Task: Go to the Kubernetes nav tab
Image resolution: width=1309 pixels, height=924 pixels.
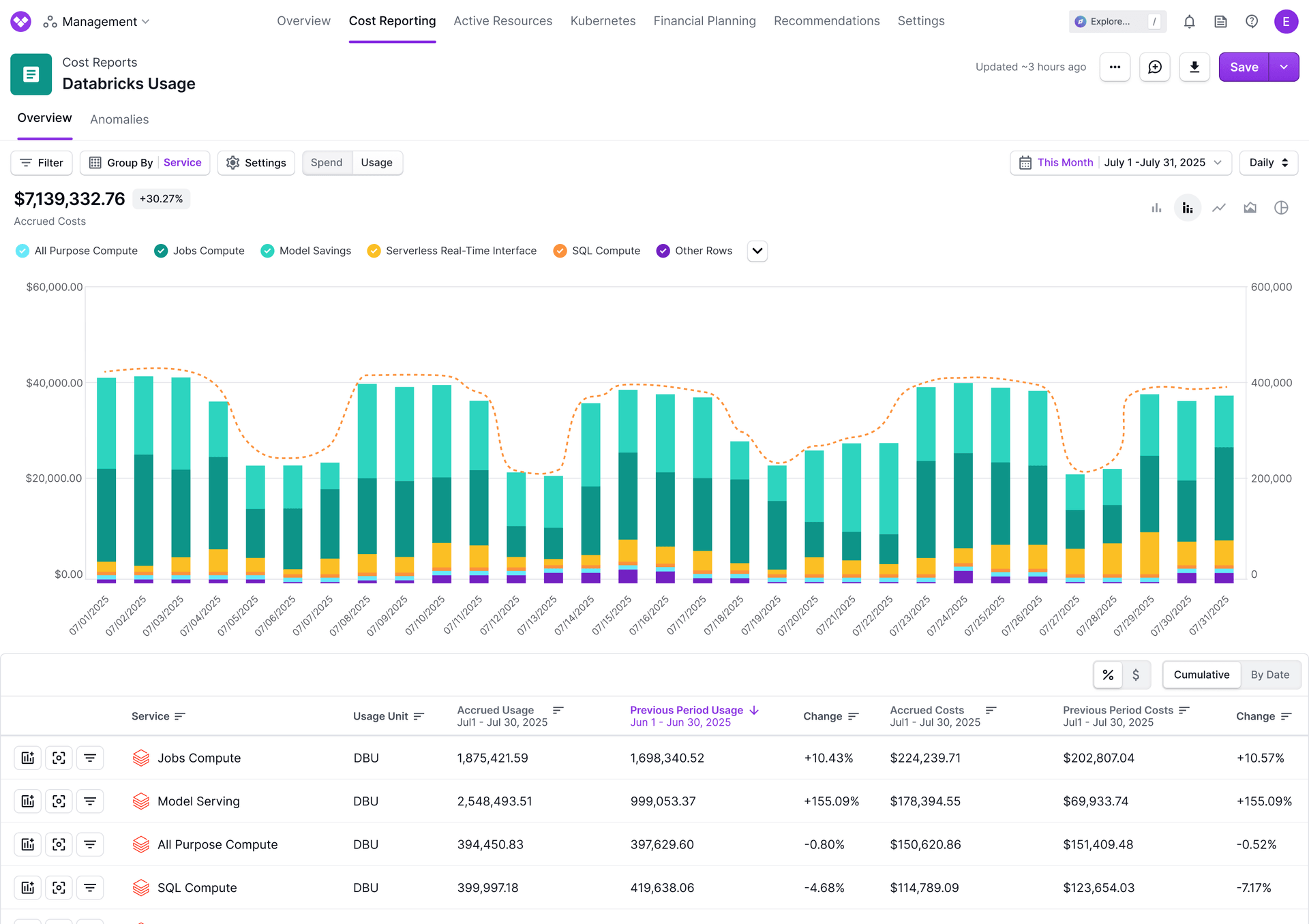Action: click(x=603, y=21)
